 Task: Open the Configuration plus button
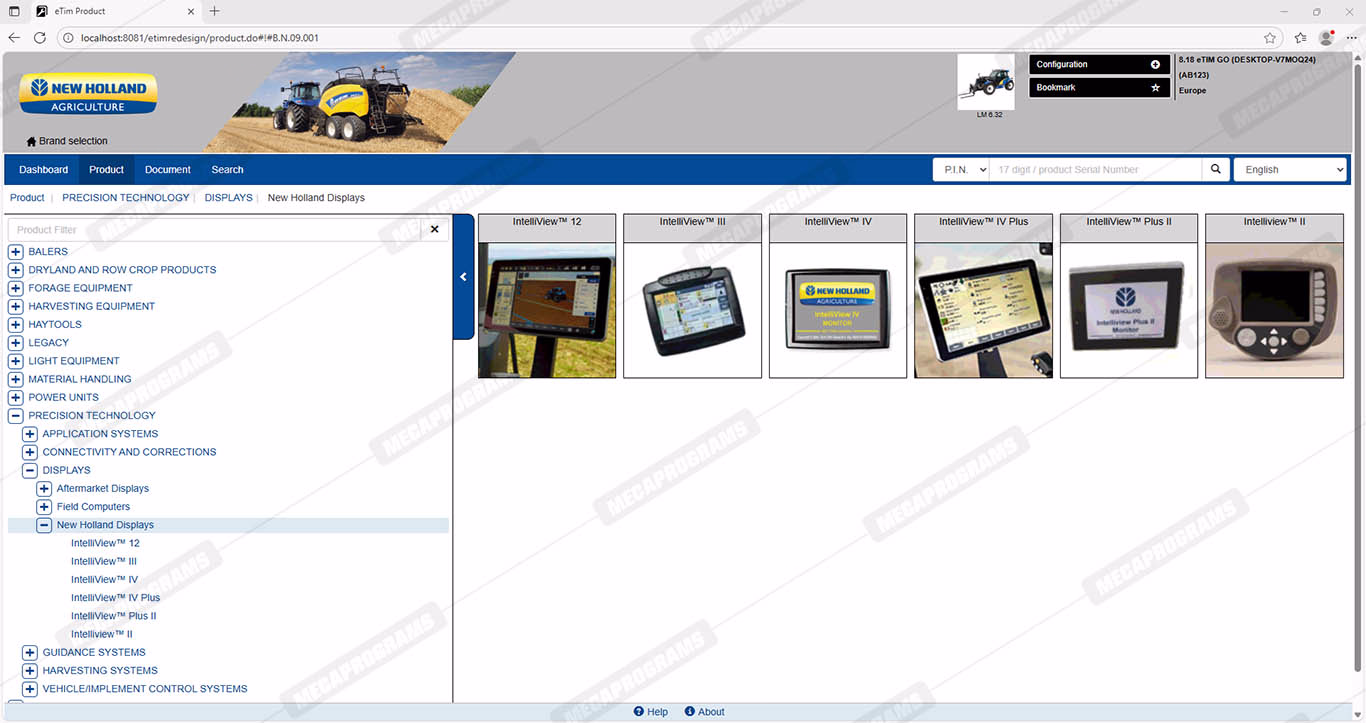pyautogui.click(x=1155, y=64)
